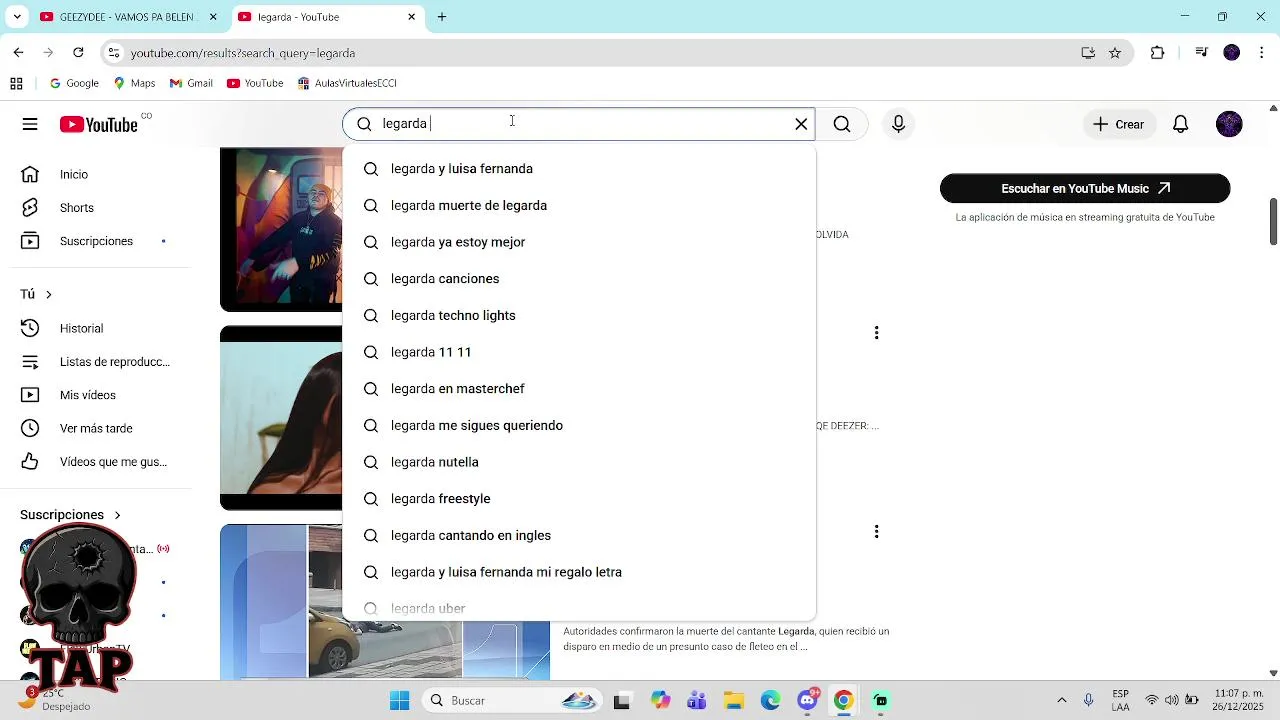
Task: Open the AulasVirtualesECCI bookmark
Action: [347, 83]
